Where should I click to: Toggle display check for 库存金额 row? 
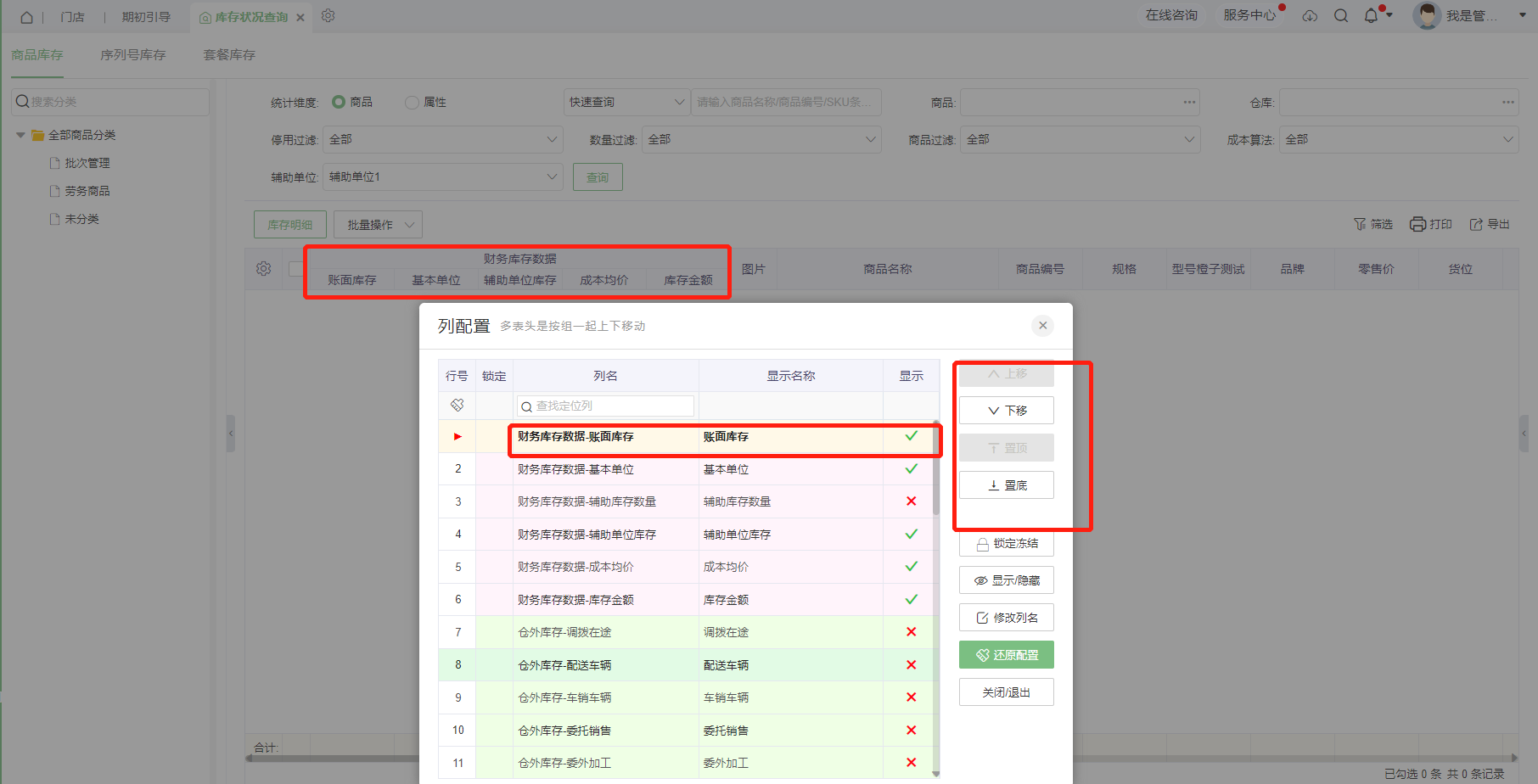(911, 599)
